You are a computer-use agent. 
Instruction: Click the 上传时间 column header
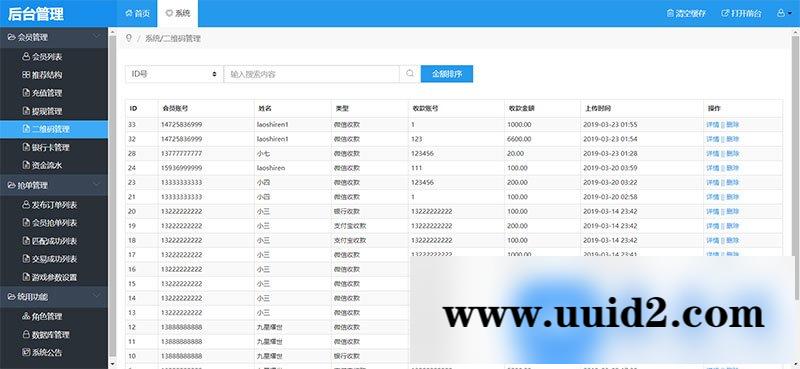click(598, 108)
